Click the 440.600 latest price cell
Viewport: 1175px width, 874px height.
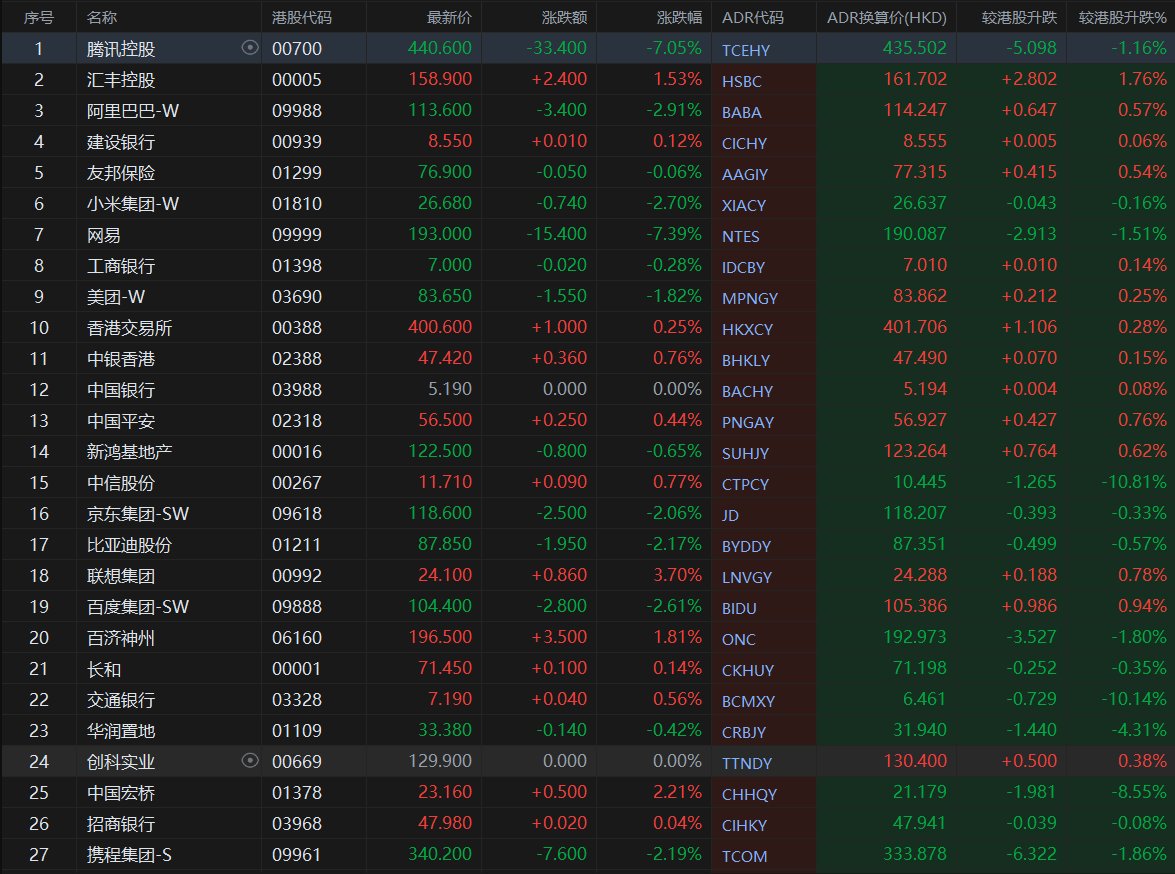pos(440,48)
